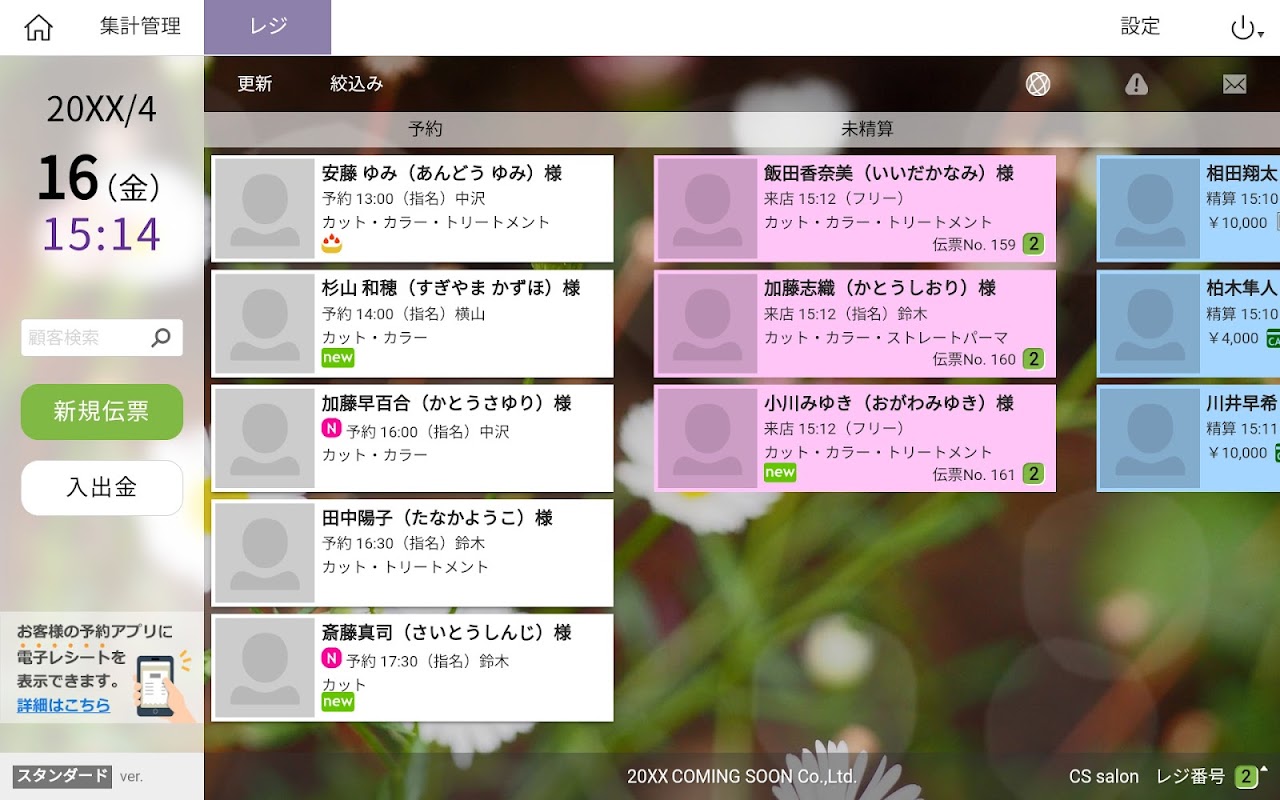Select 加藤志織 unsettled slip name
The width and height of the screenshot is (1280, 800).
click(x=880, y=288)
